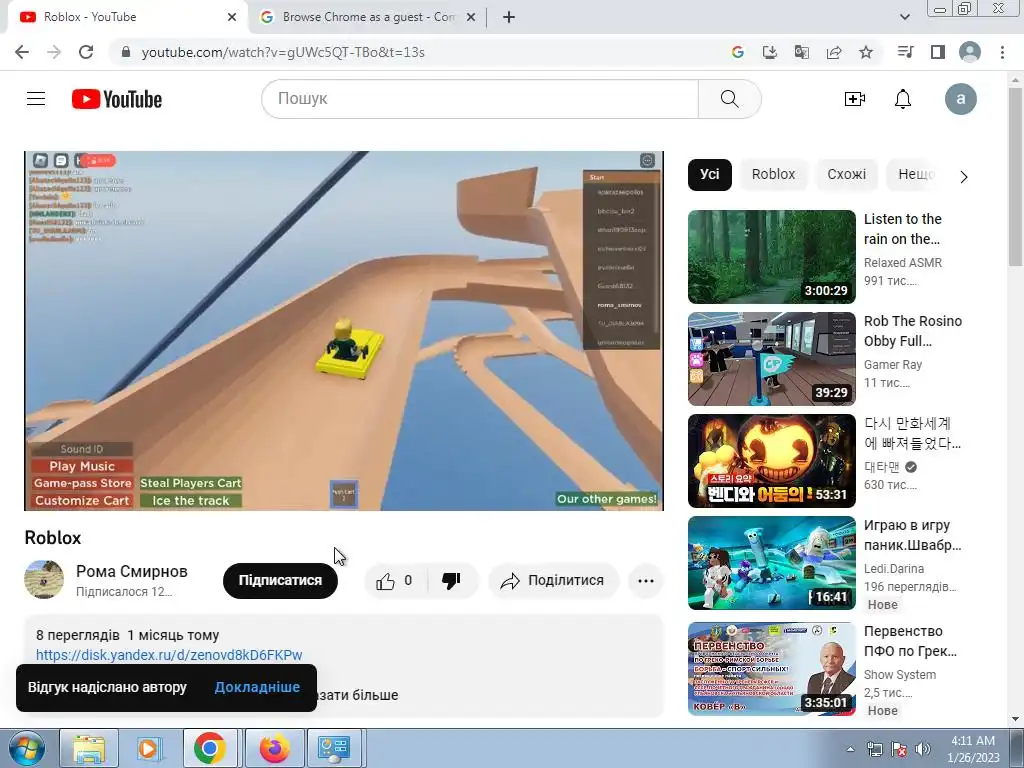Open the Gamer Ray channel name
The width and height of the screenshot is (1024, 768).
pyautogui.click(x=893, y=364)
